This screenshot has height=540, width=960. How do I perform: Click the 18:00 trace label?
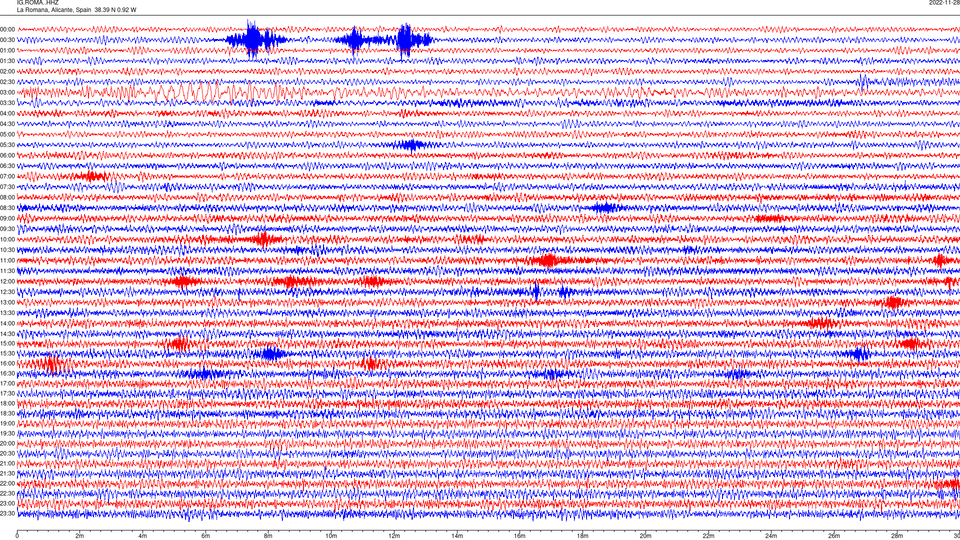pos(7,403)
